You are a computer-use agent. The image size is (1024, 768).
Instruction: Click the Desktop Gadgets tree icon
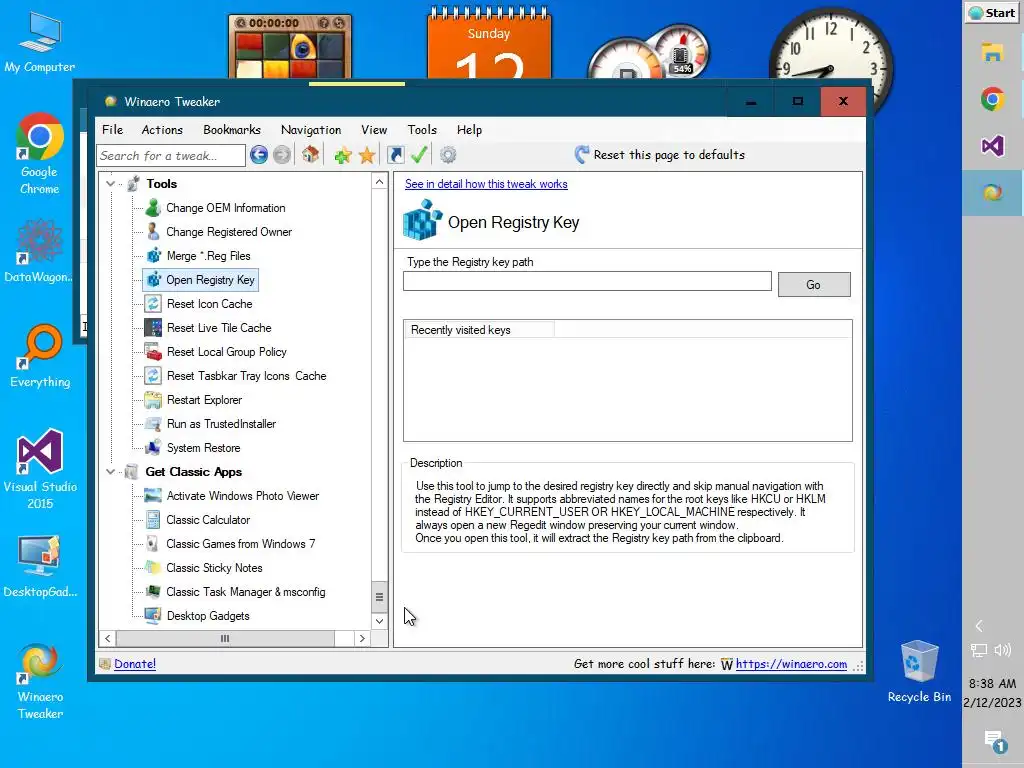point(153,616)
